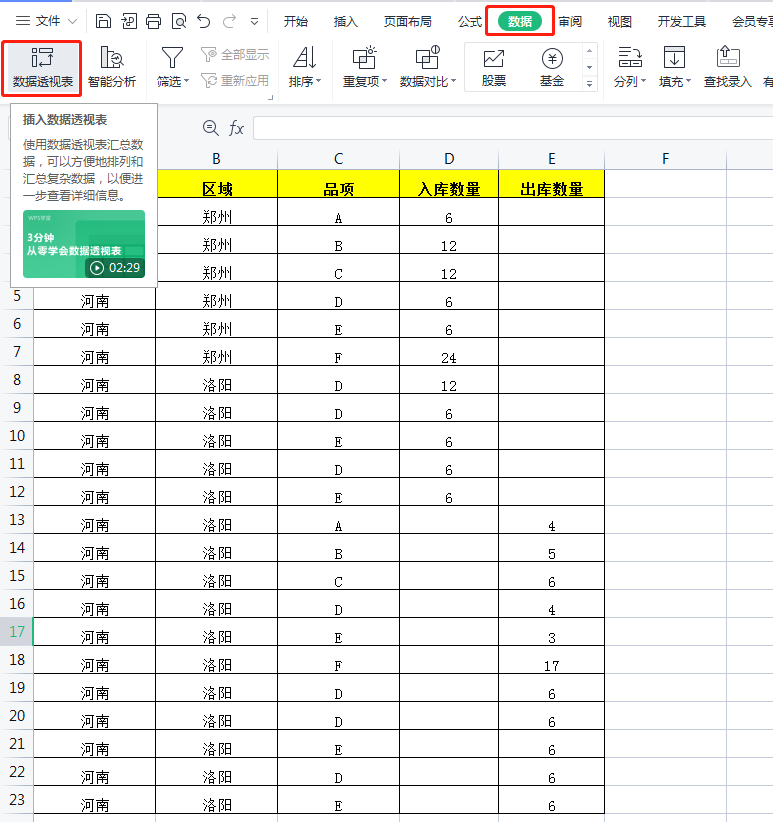Select the 股票 stock data type
The width and height of the screenshot is (773, 822).
tap(494, 68)
